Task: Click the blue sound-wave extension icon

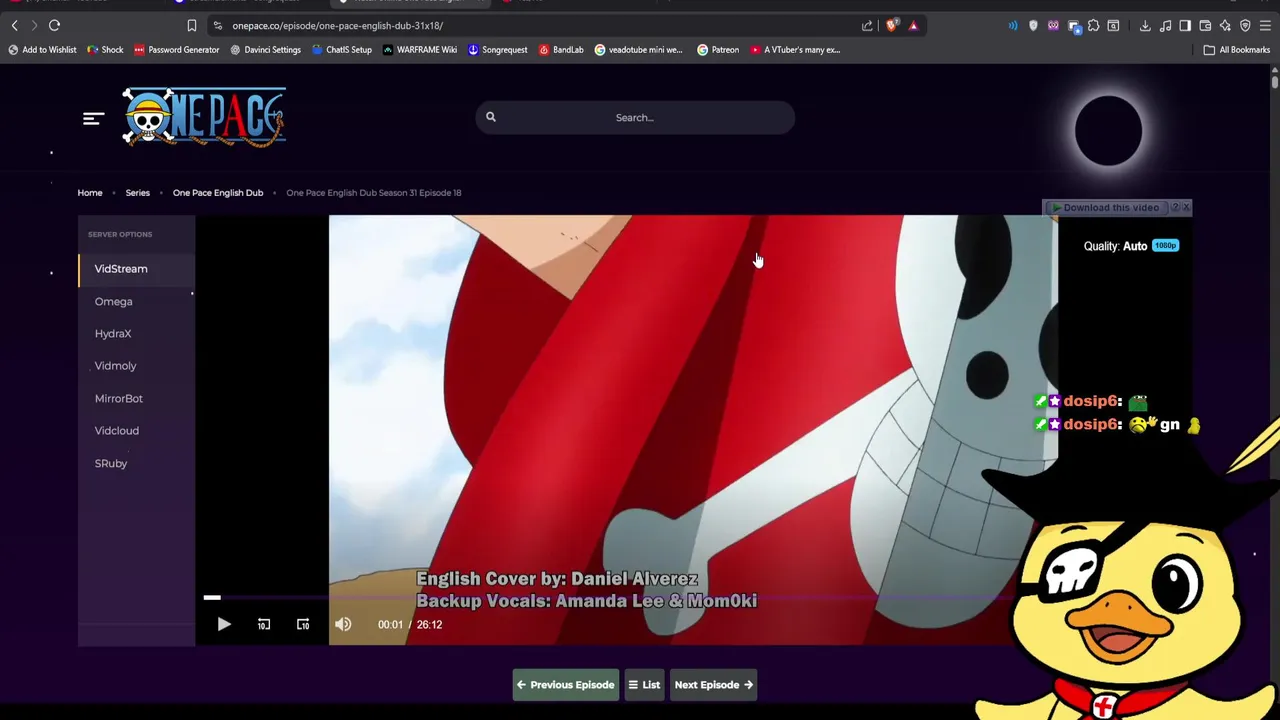Action: click(1013, 25)
